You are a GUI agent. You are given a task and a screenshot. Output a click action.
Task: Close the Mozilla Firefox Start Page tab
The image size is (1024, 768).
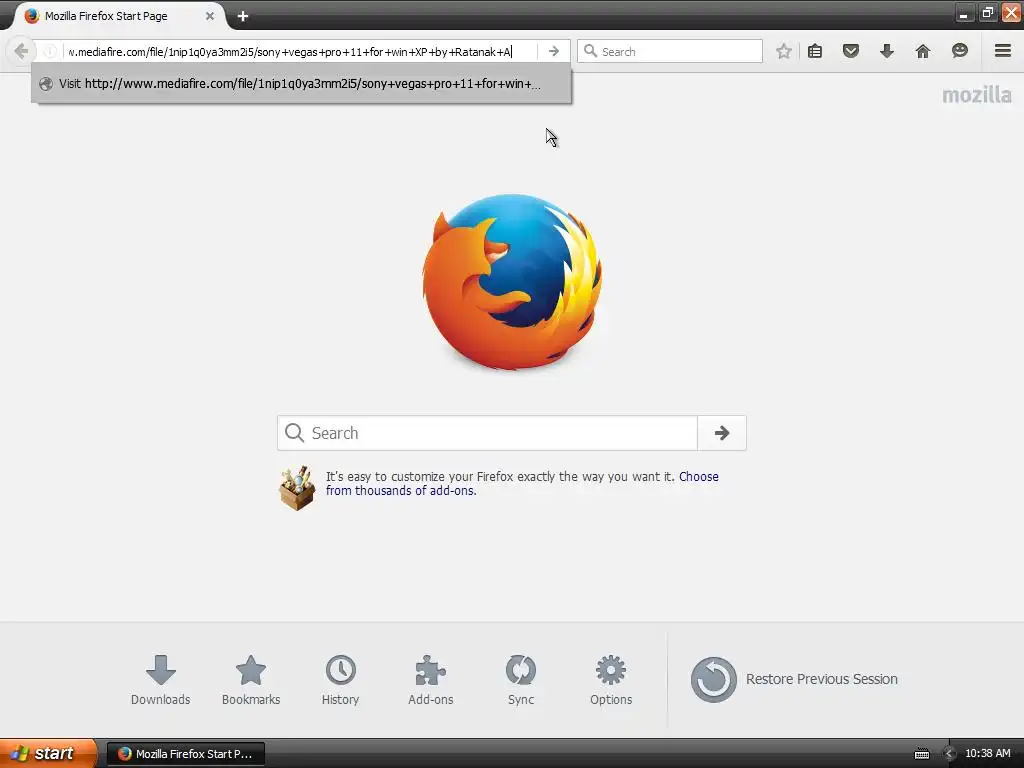pos(210,16)
